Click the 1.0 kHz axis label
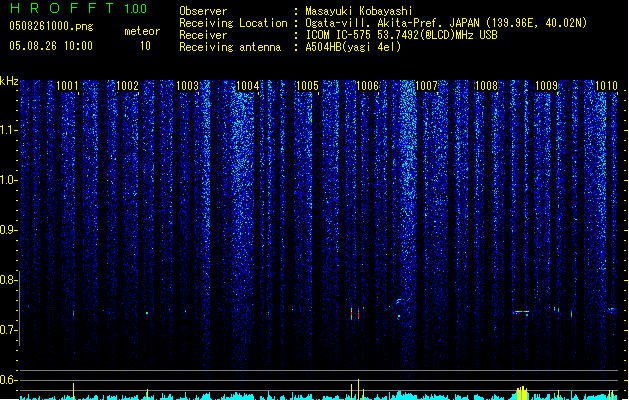 [8, 180]
